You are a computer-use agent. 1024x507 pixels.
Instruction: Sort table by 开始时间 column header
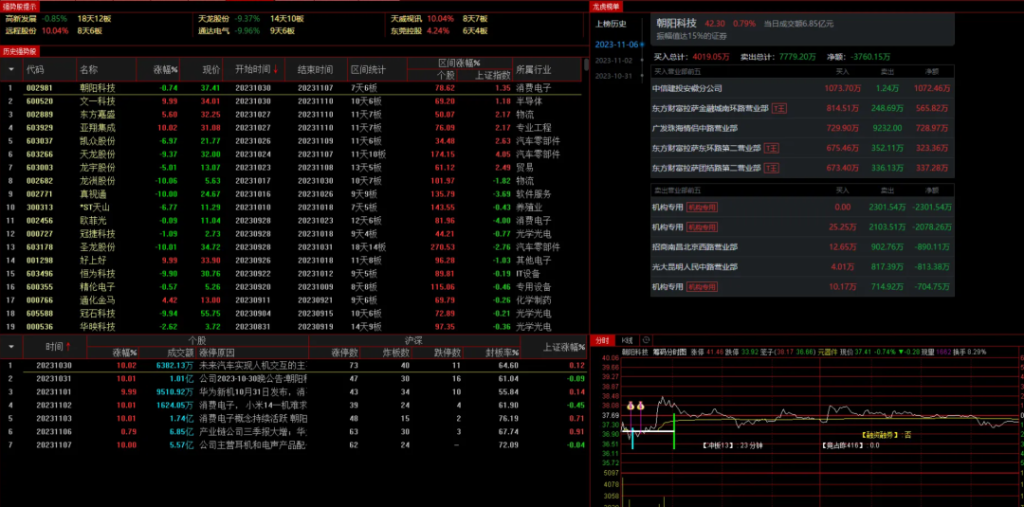256,70
